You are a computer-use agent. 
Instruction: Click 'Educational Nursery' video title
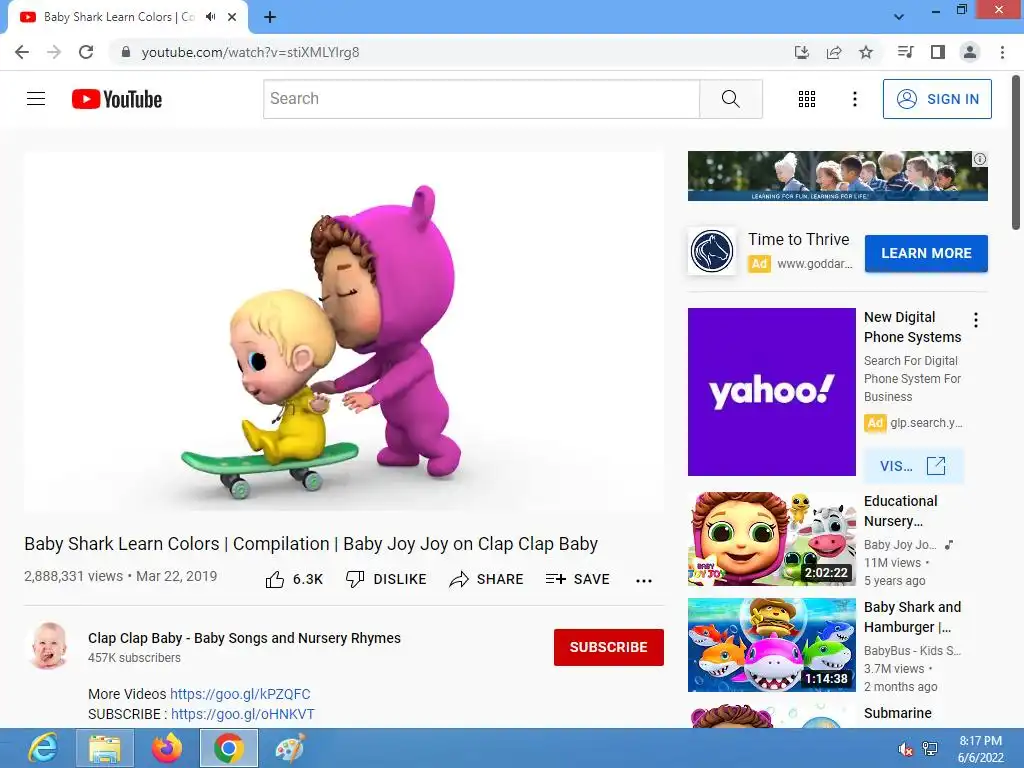901,511
